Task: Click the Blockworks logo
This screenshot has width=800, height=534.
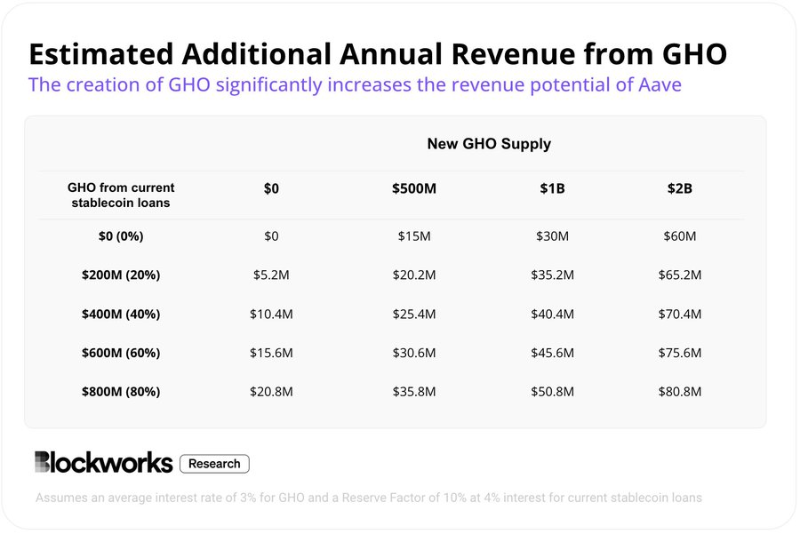Action: coord(103,461)
